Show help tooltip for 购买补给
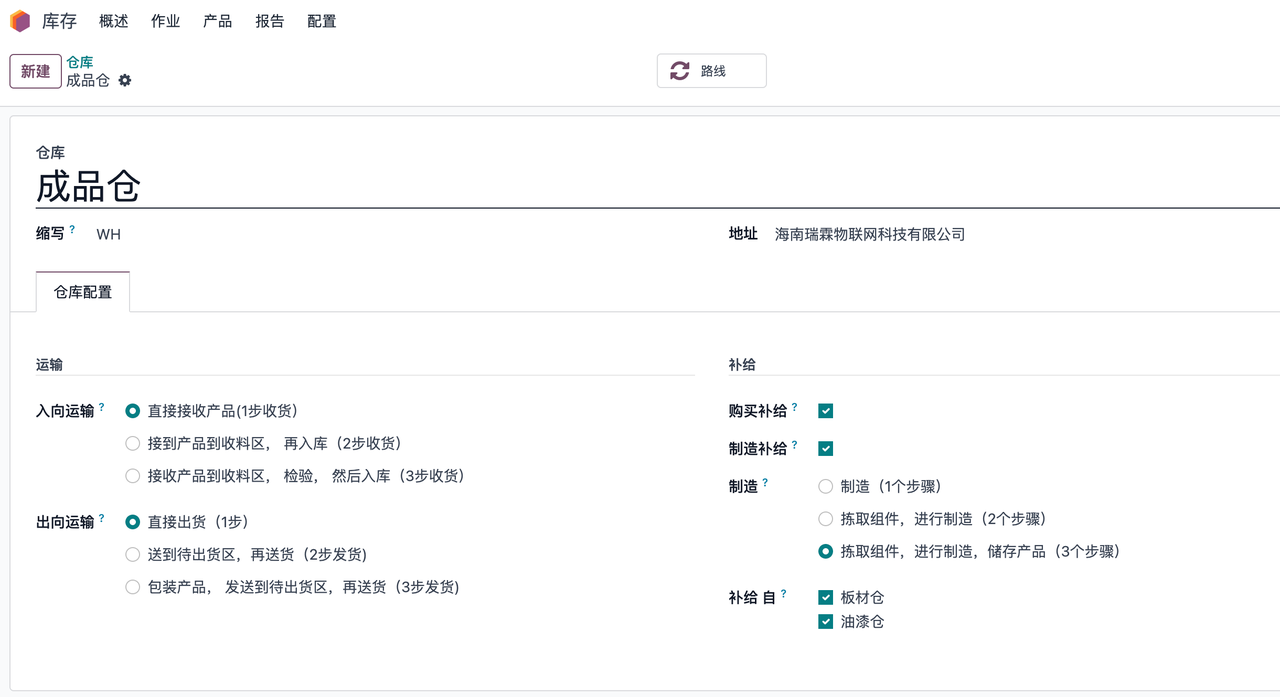Image resolution: width=1280 pixels, height=697 pixels. pos(794,407)
